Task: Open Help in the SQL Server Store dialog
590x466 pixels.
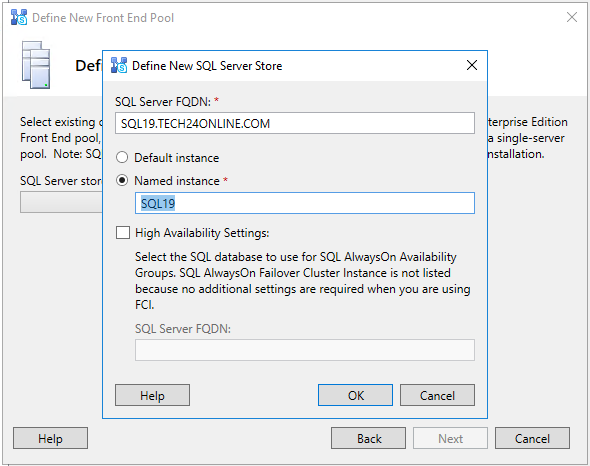Action: [152, 395]
